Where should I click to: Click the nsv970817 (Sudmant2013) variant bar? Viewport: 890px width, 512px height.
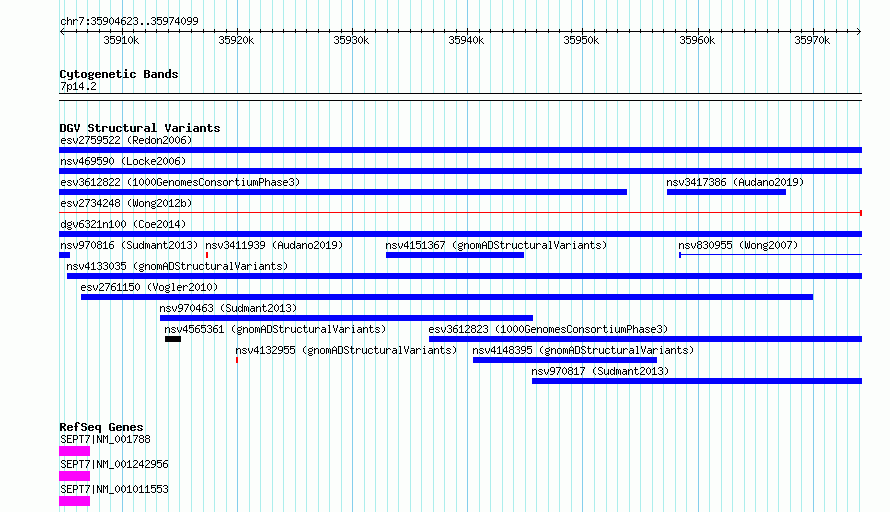[x=697, y=381]
